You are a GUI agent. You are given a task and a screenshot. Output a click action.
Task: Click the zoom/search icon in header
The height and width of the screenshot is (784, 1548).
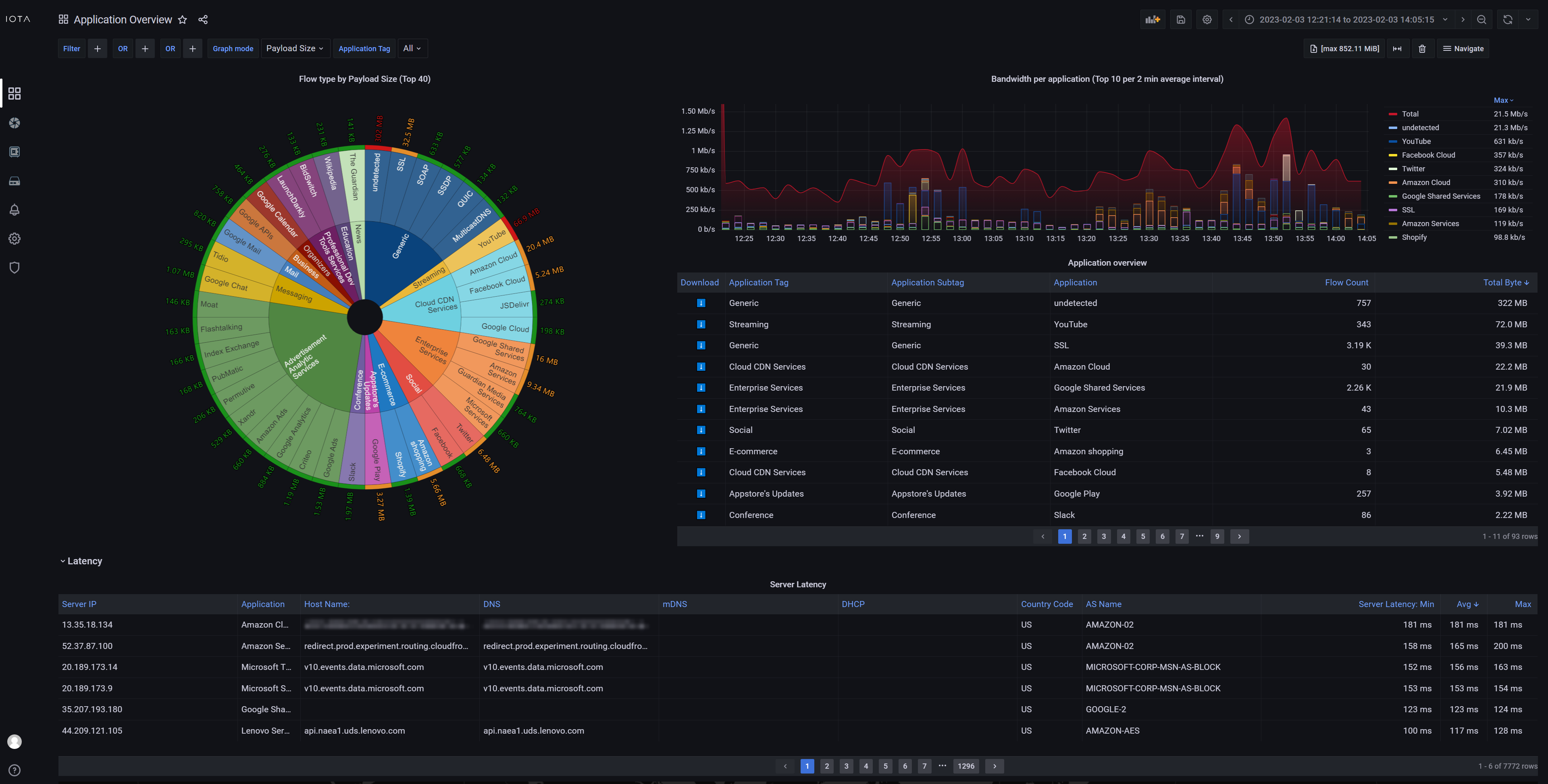point(1482,19)
